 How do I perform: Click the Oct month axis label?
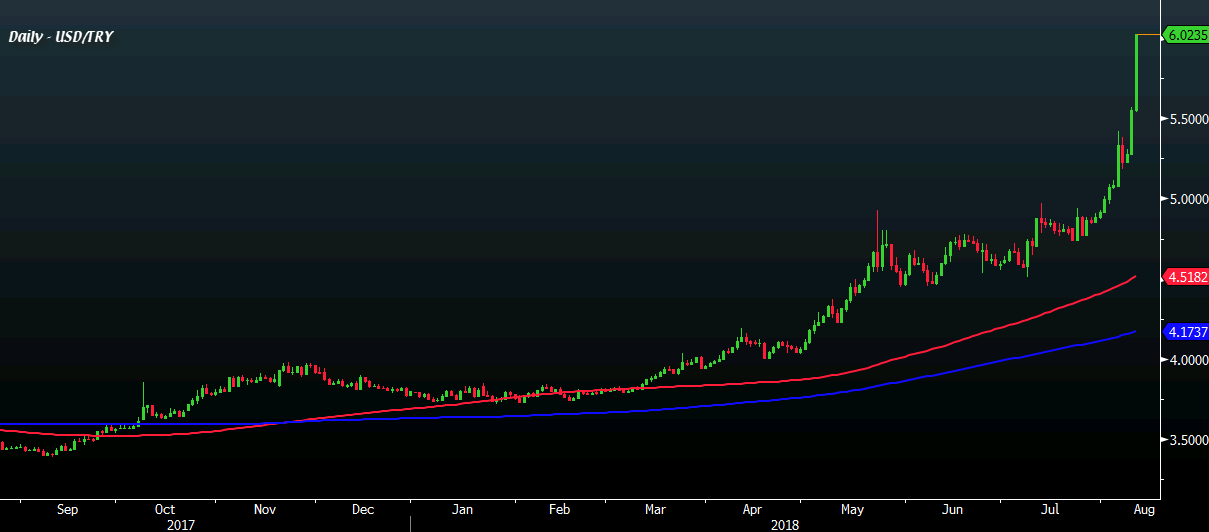[x=166, y=510]
